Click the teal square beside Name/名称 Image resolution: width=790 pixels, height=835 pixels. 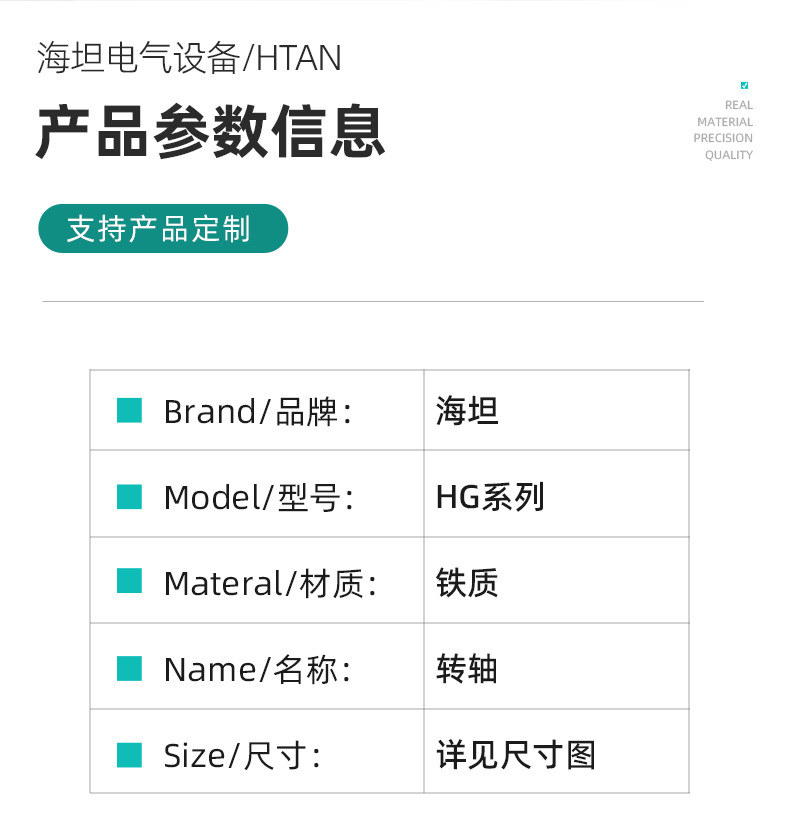pyautogui.click(x=129, y=668)
